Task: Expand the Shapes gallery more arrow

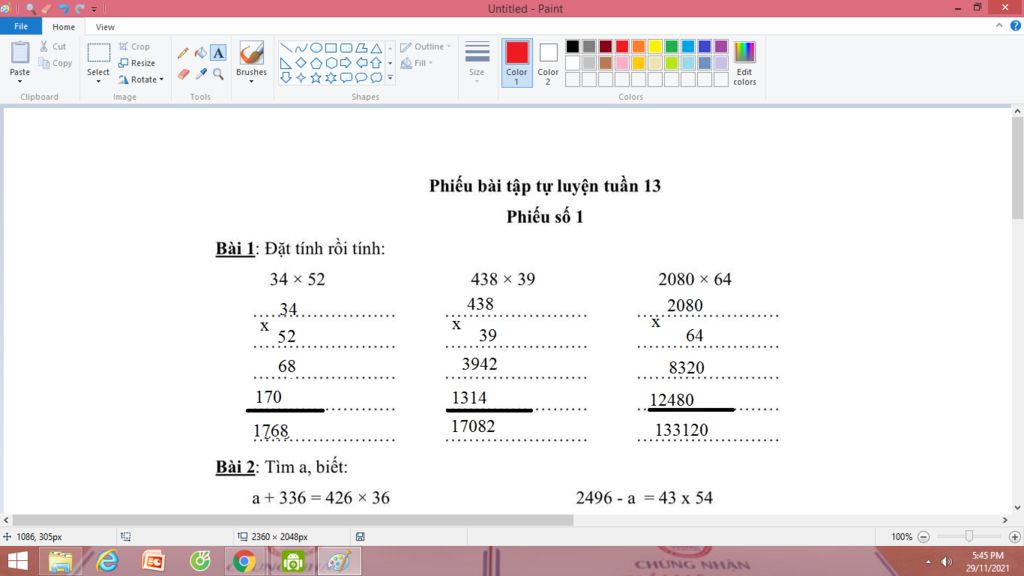Action: coord(391,78)
